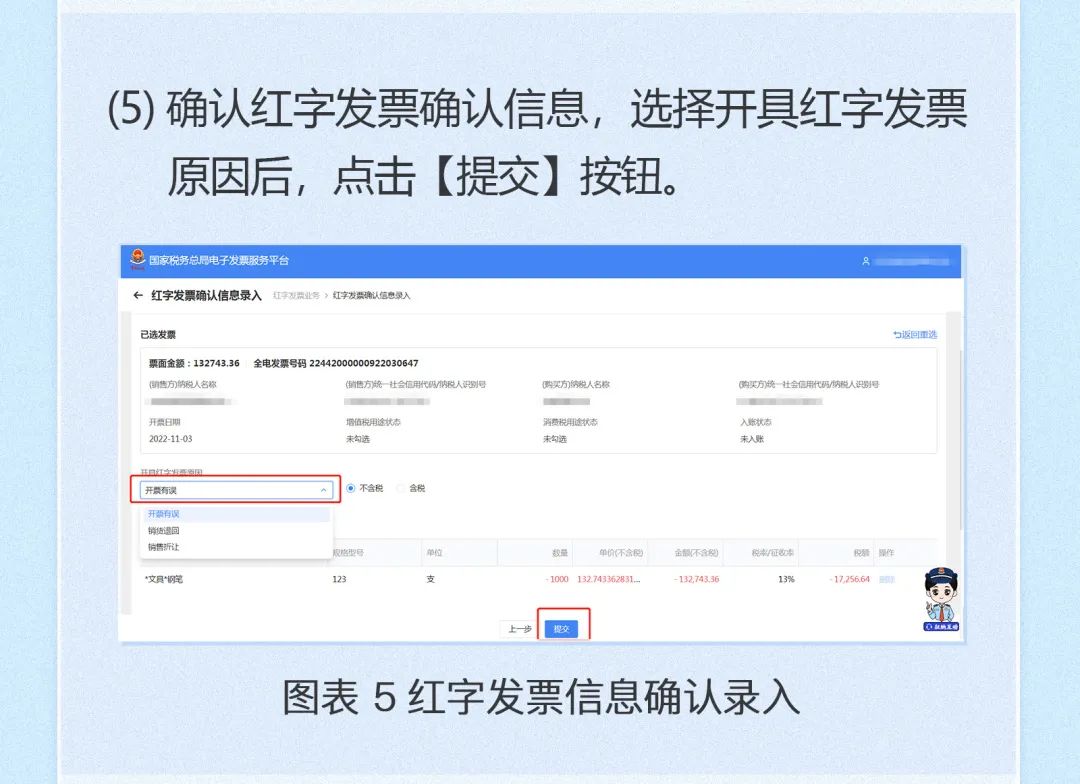This screenshot has width=1080, height=784.
Task: Click the invoice date 2022-11-03
Action: click(x=171, y=439)
